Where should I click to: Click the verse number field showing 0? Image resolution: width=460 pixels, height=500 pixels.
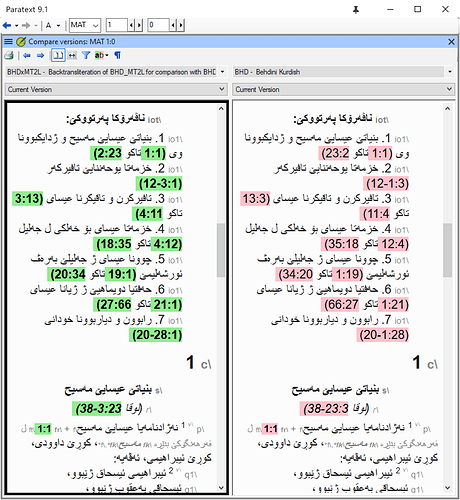tap(158, 25)
